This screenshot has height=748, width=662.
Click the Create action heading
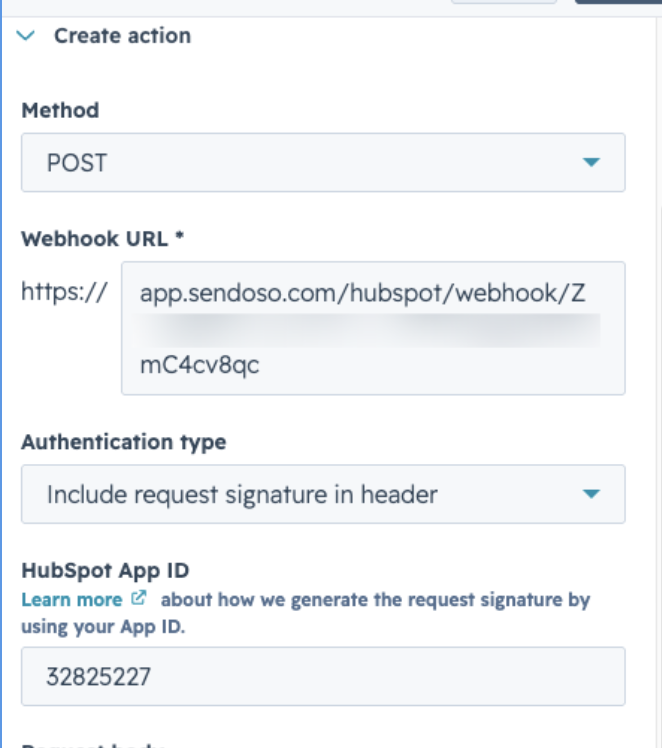(123, 36)
